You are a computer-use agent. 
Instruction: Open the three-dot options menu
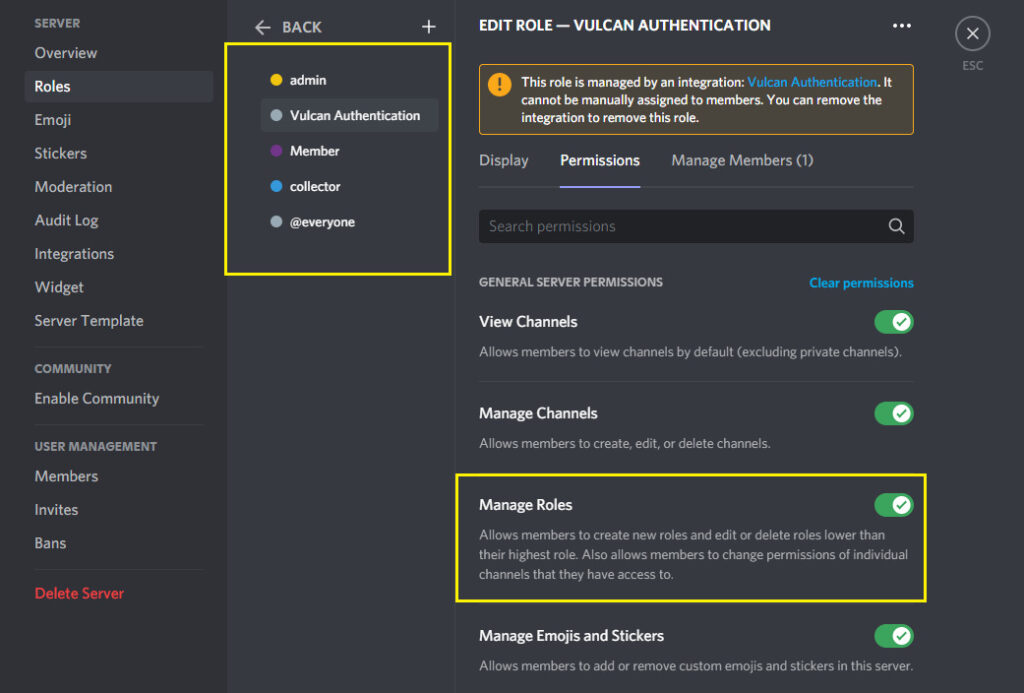pos(901,25)
